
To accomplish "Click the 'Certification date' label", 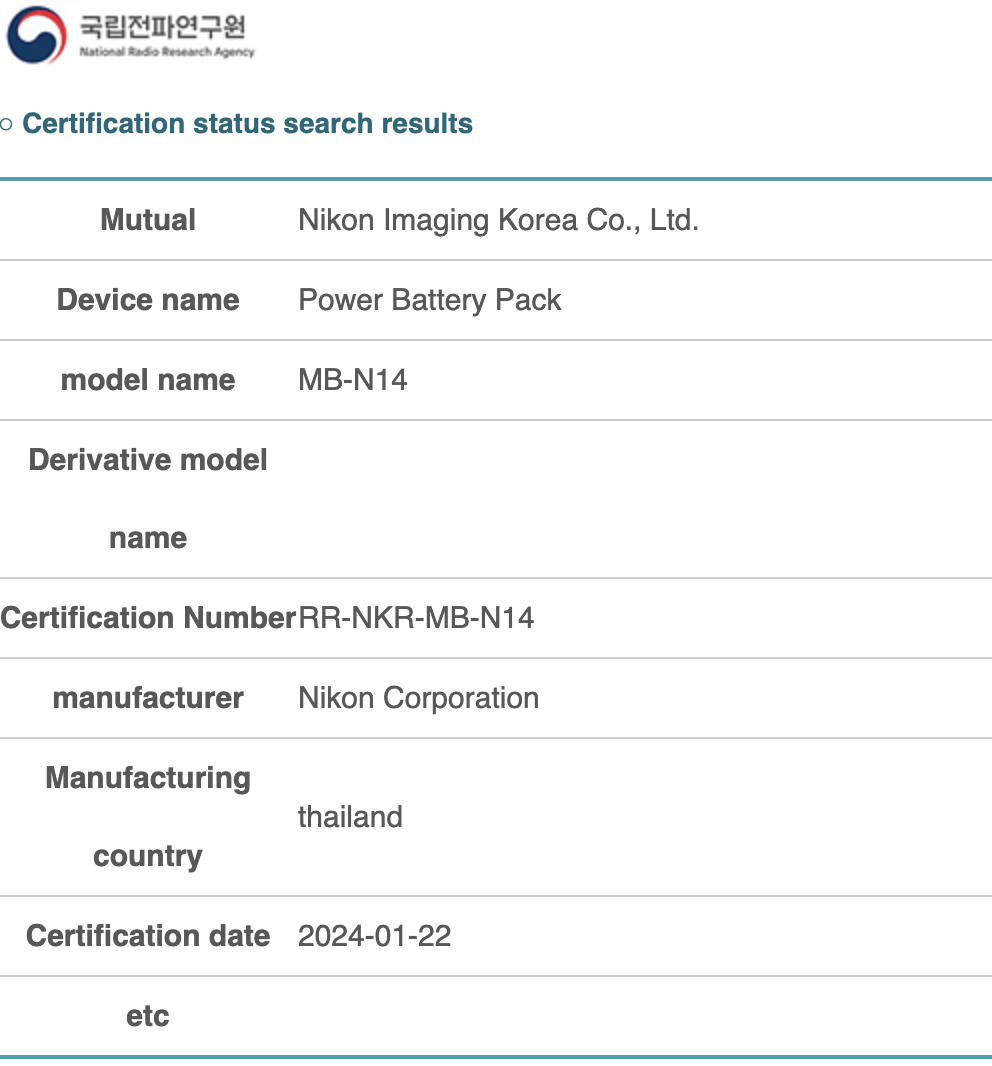I will pos(148,936).
